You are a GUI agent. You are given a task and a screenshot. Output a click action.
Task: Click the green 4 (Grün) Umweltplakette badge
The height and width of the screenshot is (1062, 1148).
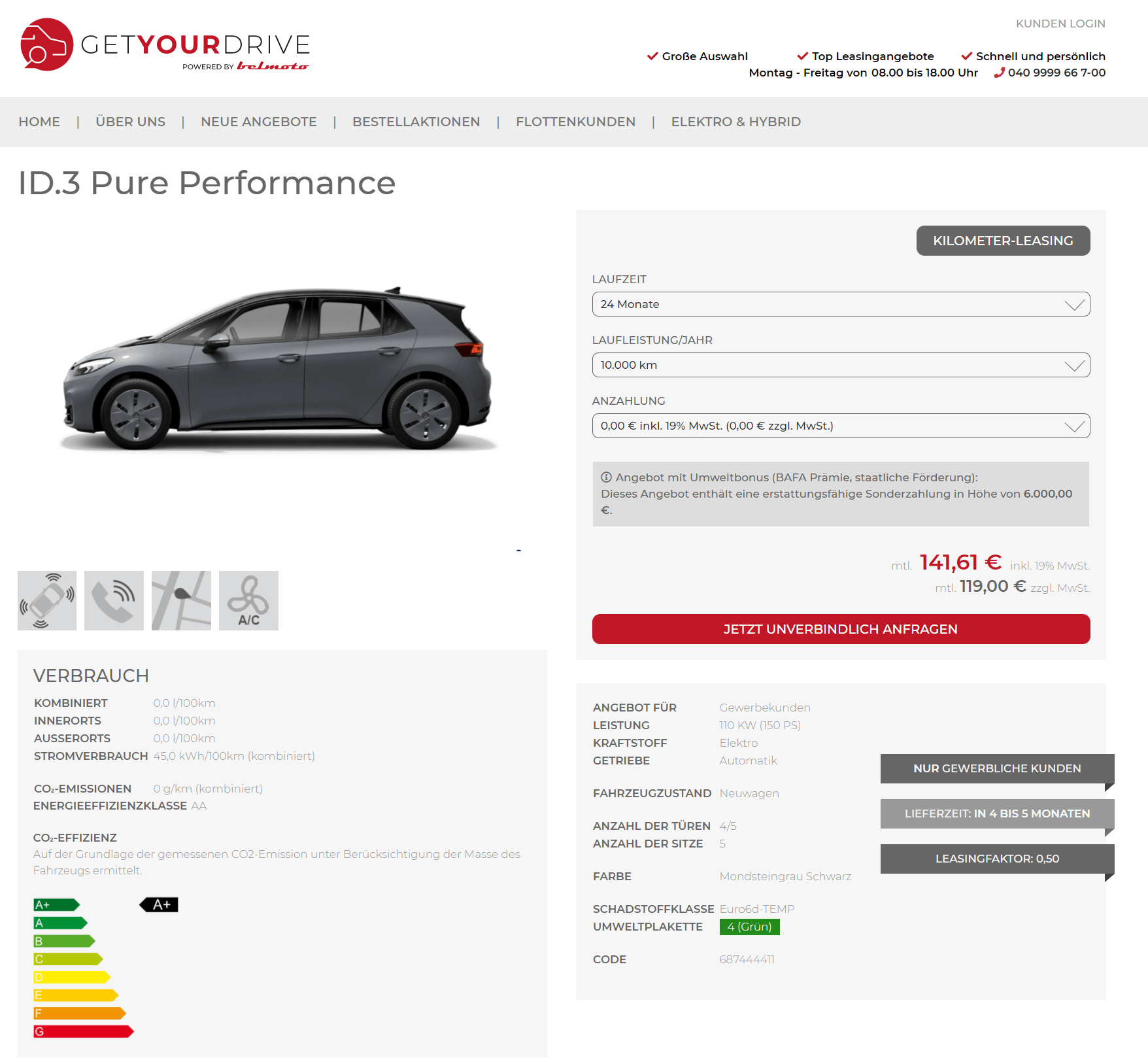point(749,927)
